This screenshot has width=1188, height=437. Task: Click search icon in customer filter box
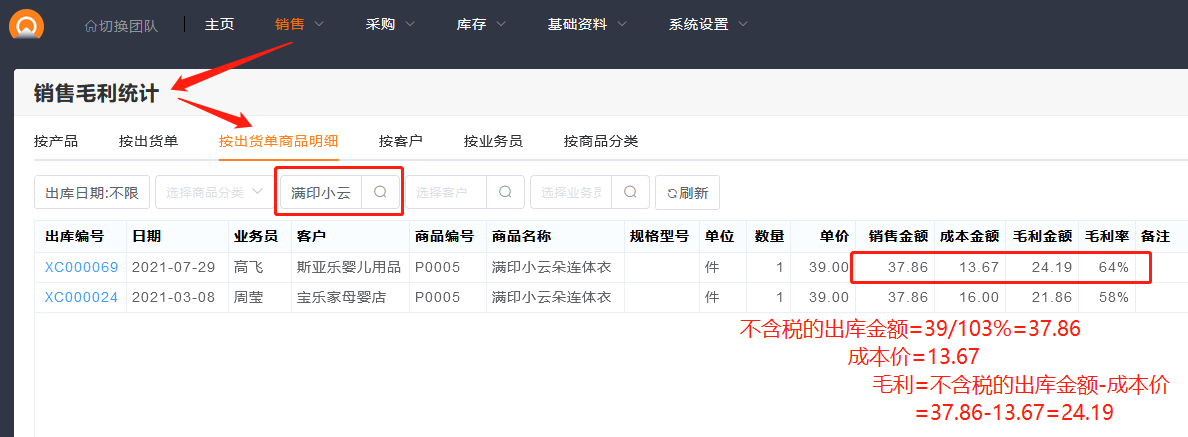tap(505, 192)
